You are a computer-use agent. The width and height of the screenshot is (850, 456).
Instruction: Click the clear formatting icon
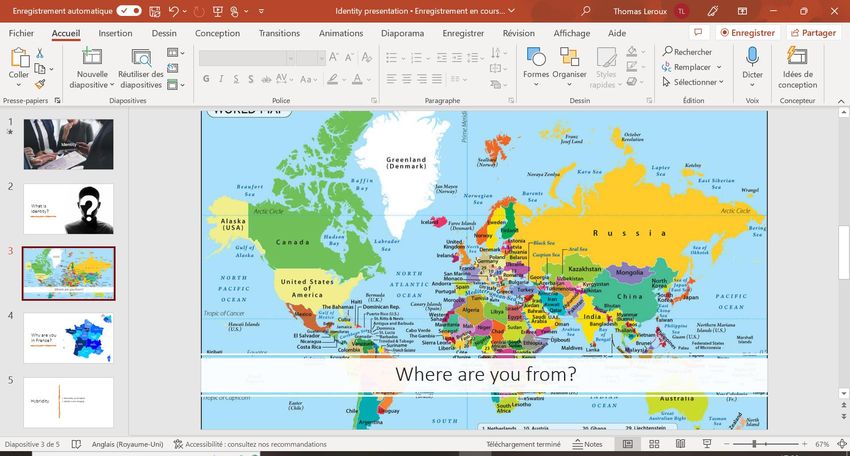coord(367,57)
